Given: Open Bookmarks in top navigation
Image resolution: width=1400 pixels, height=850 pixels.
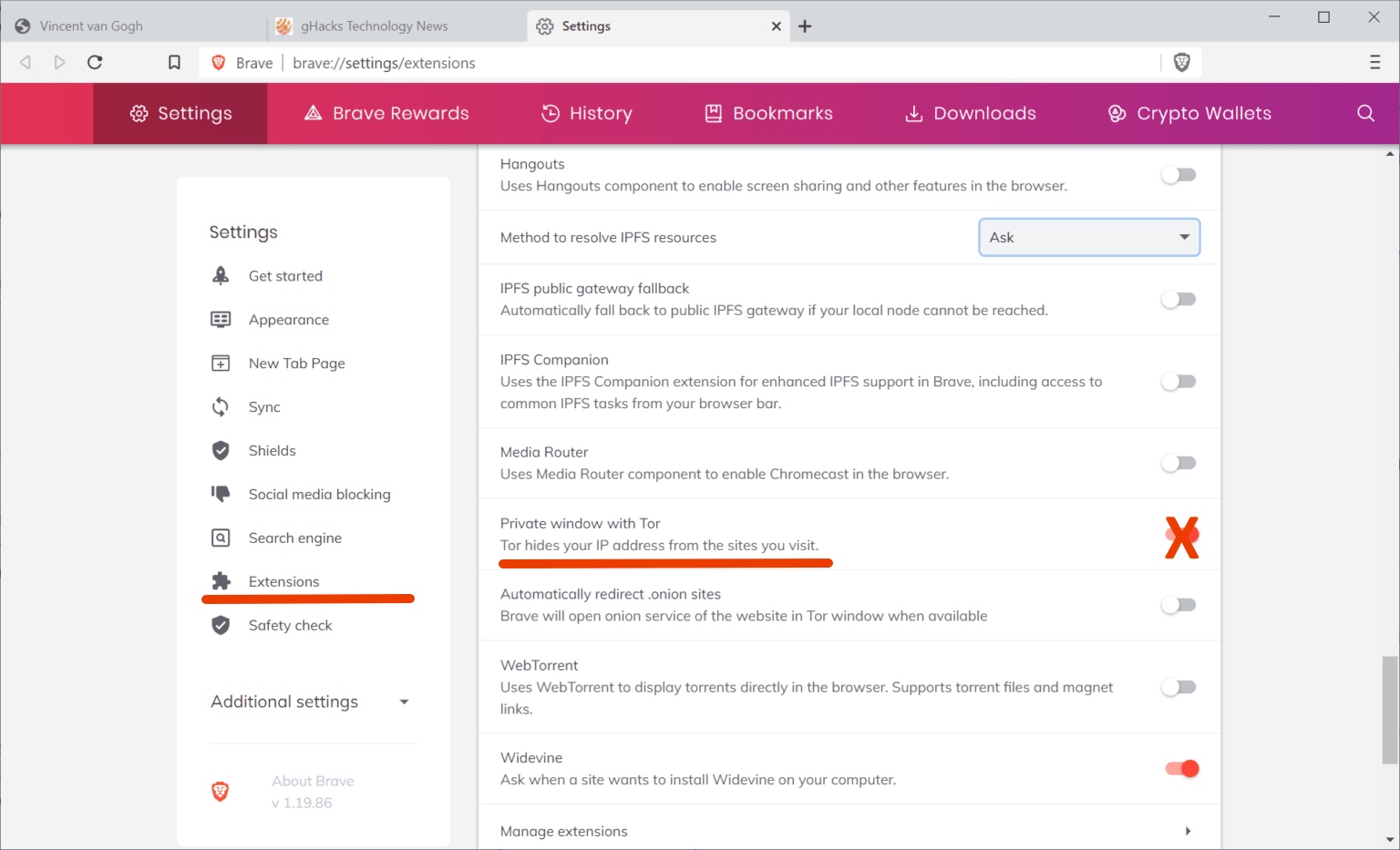Looking at the screenshot, I should click(x=768, y=113).
